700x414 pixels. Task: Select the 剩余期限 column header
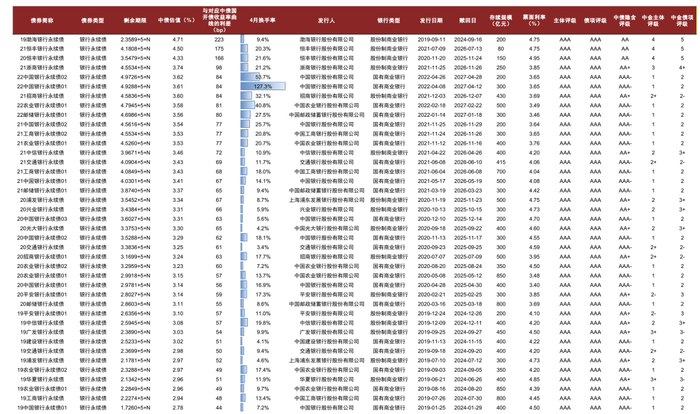point(135,21)
